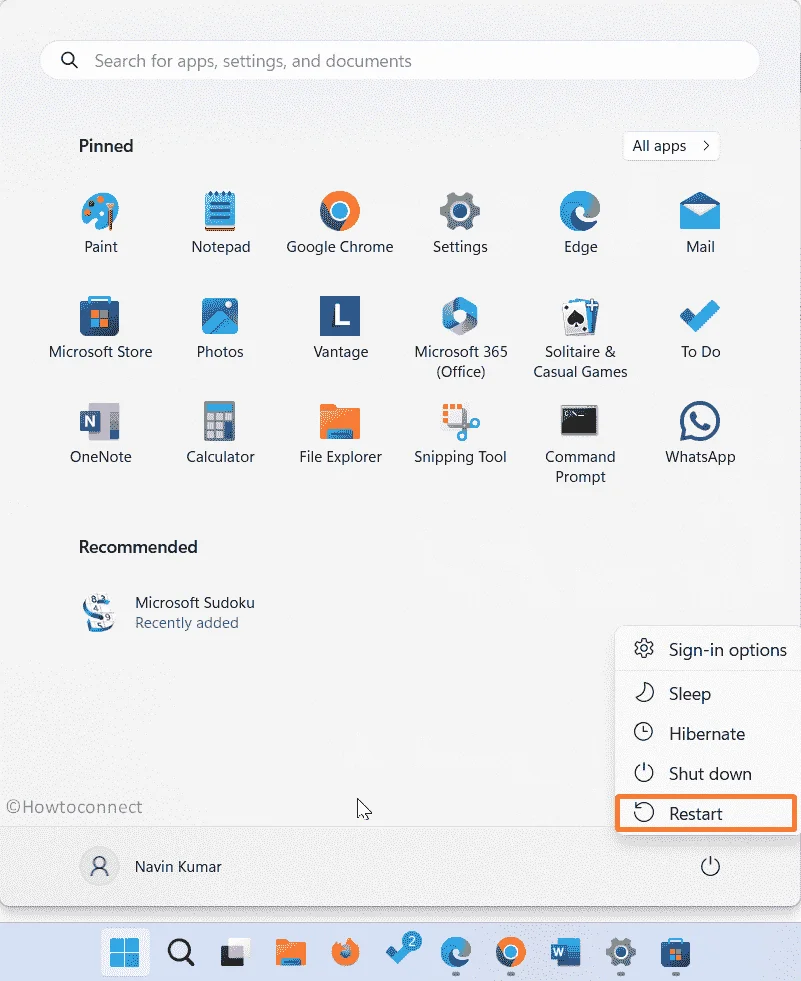The width and height of the screenshot is (801, 981).
Task: Select Restart from power menu
Action: click(708, 813)
